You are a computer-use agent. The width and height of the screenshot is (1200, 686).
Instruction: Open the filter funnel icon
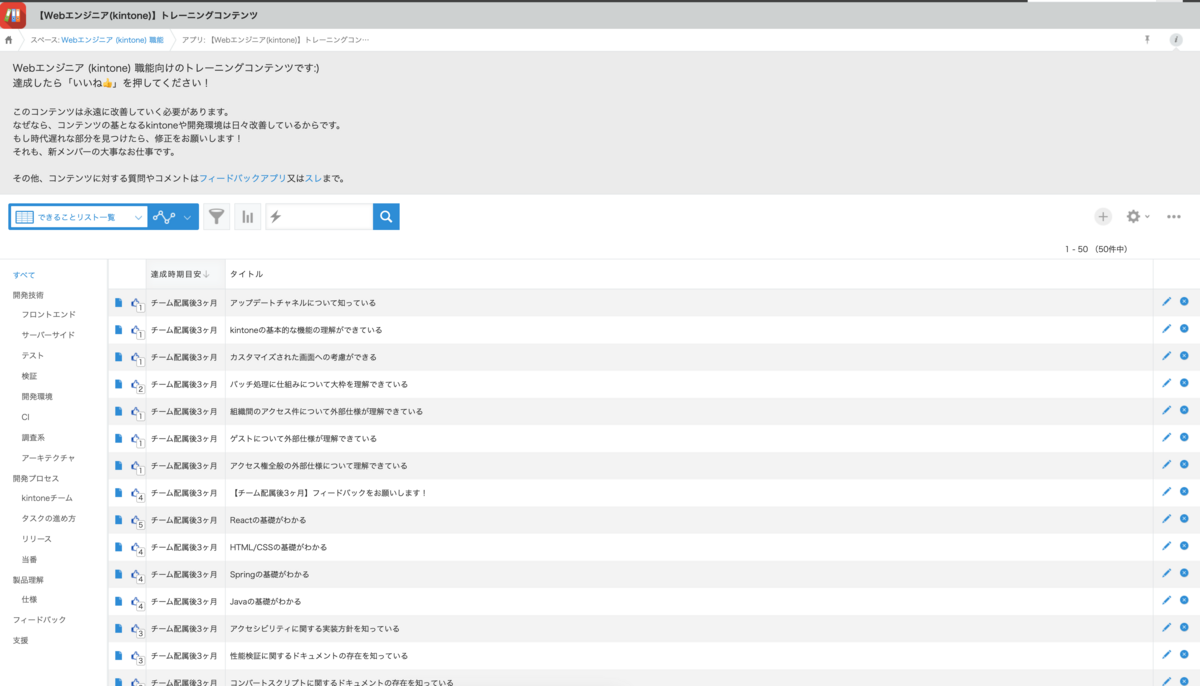[217, 217]
